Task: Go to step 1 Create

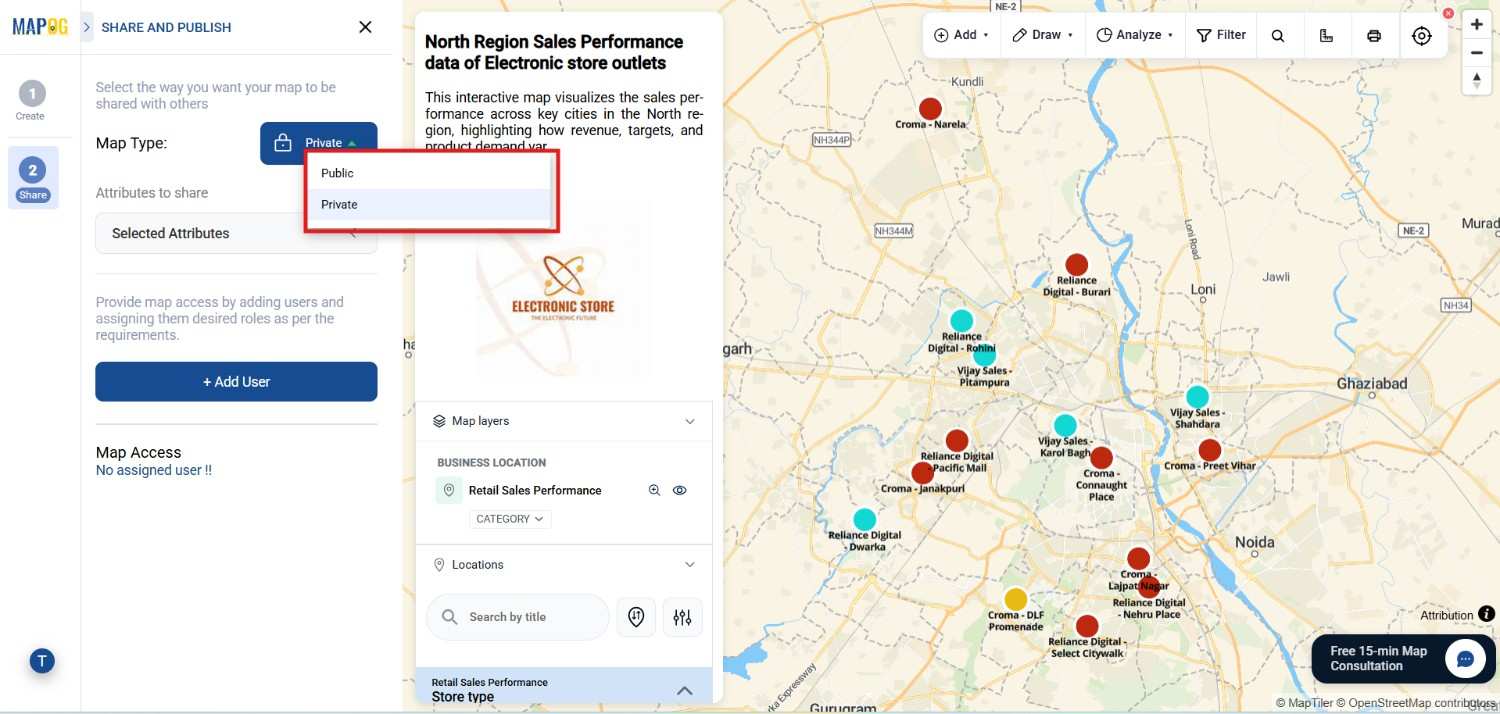Action: pyautogui.click(x=31, y=101)
